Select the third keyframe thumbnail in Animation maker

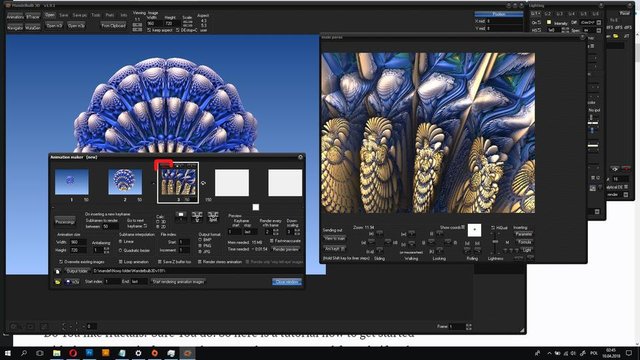179,182
